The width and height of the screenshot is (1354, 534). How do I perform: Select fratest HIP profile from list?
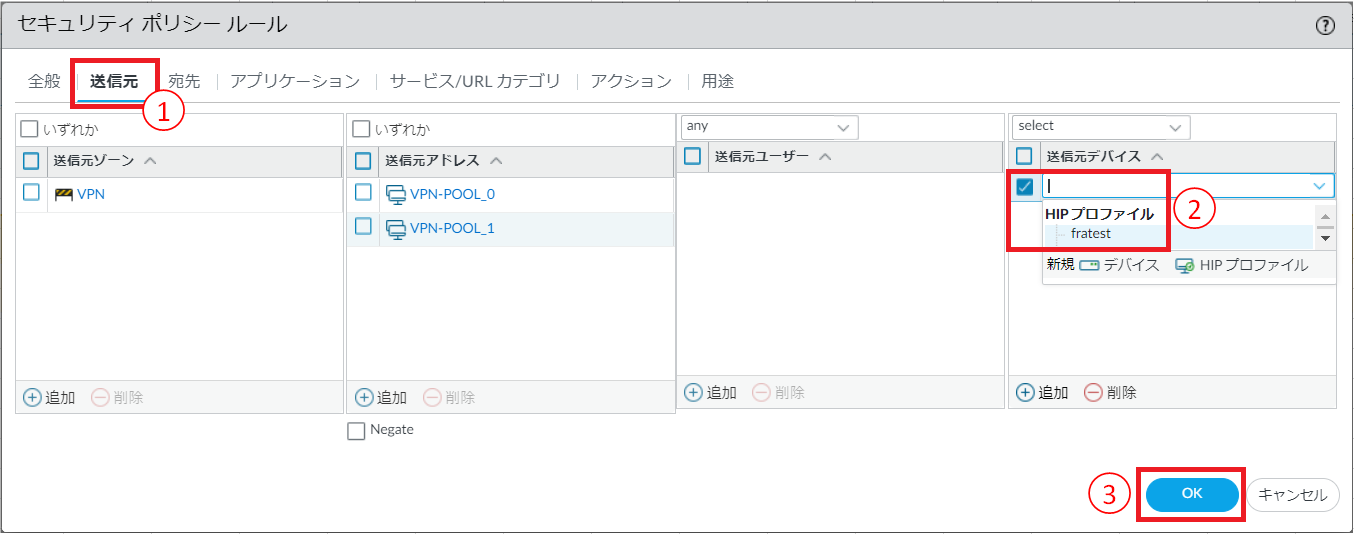(1090, 234)
